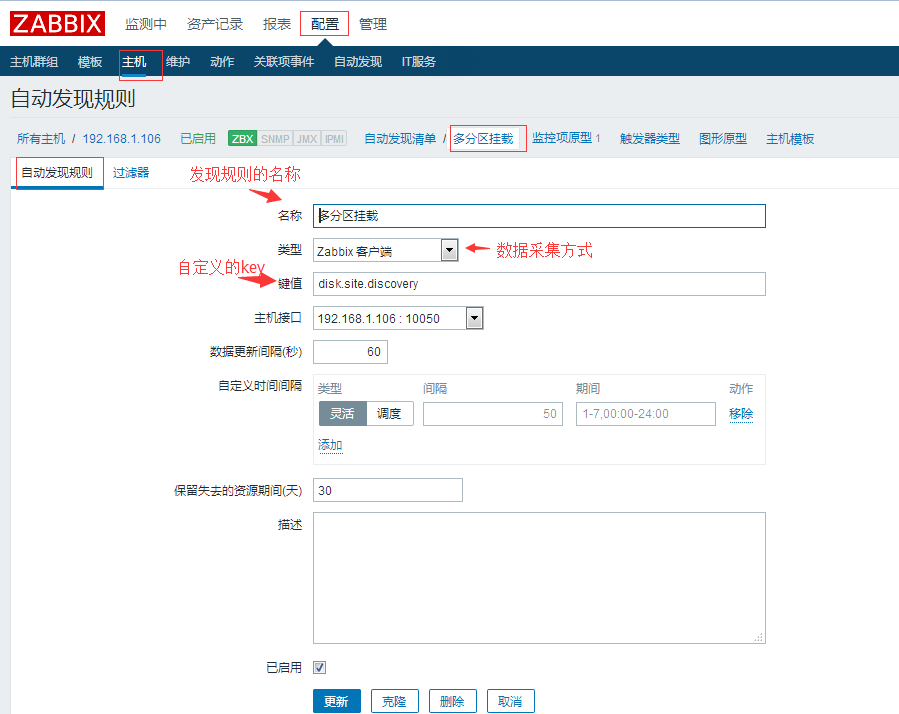Open the 配置 top menu
The height and width of the screenshot is (714, 899).
pyautogui.click(x=324, y=24)
